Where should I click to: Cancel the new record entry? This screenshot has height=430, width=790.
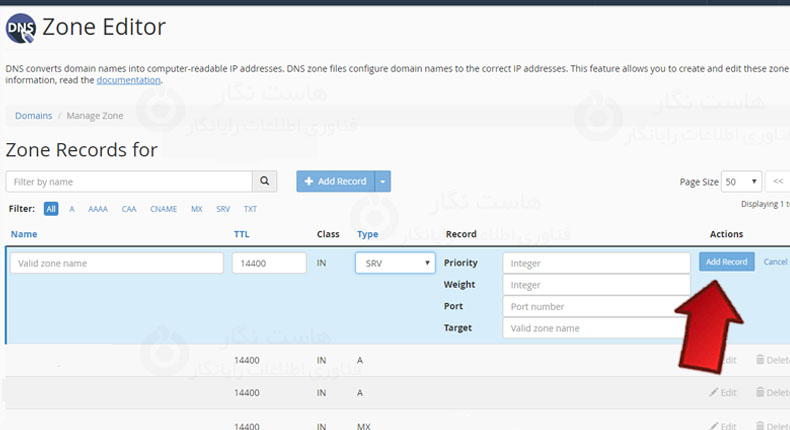[x=775, y=262]
